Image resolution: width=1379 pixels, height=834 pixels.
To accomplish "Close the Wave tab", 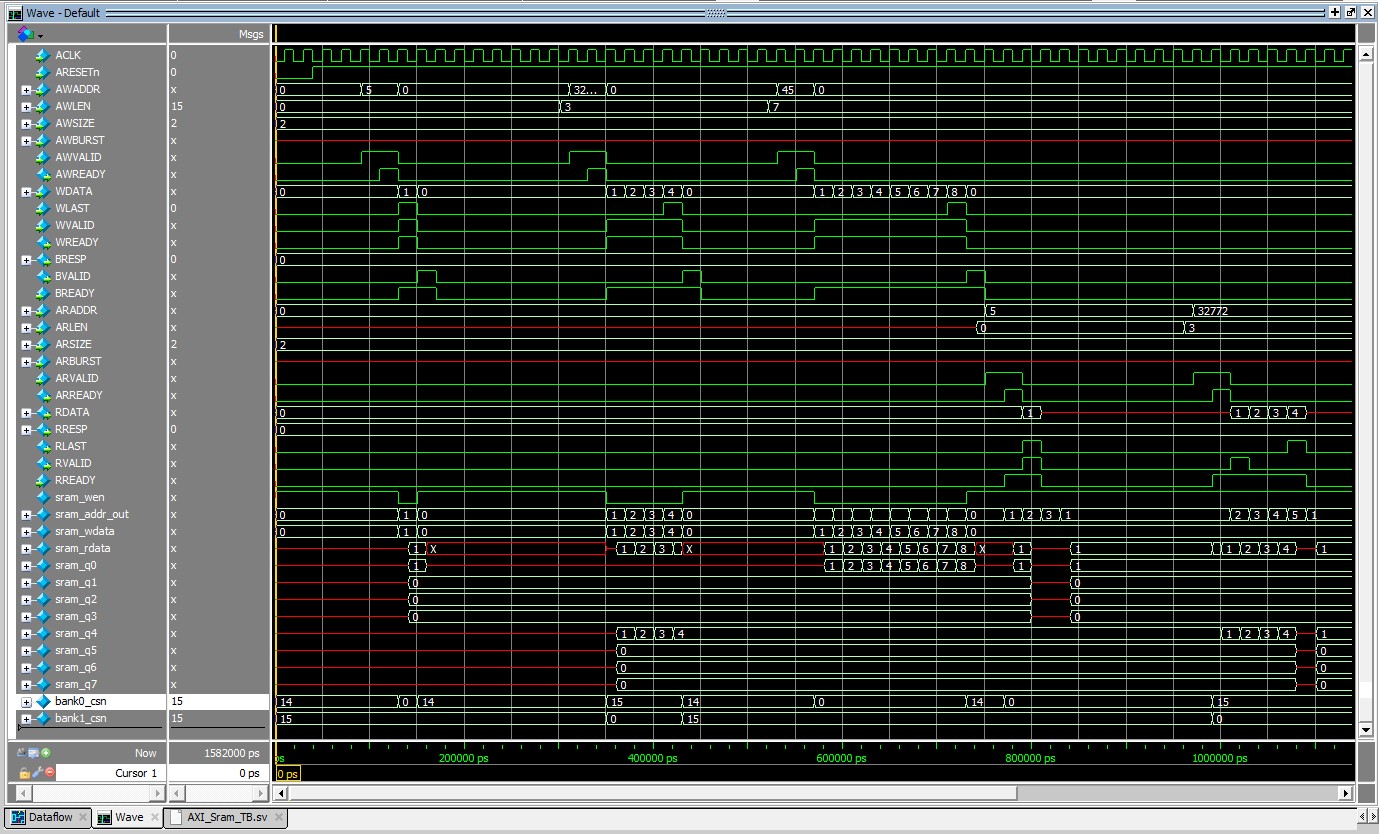I will click(x=153, y=817).
